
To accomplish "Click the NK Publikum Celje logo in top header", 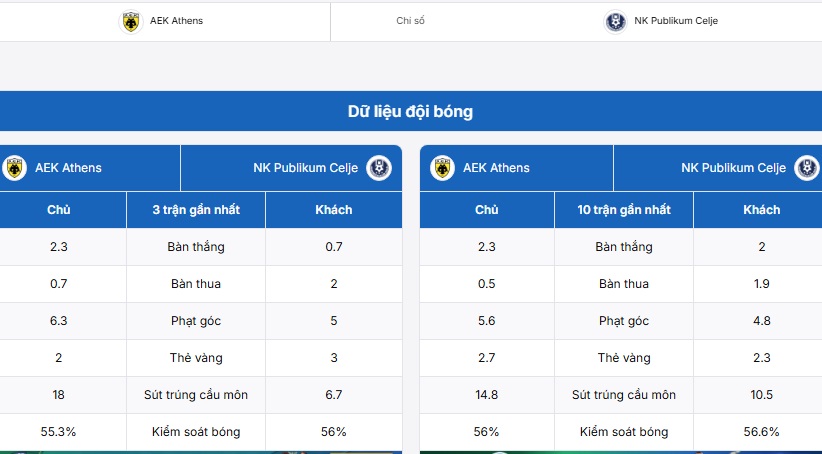I will (x=615, y=21).
